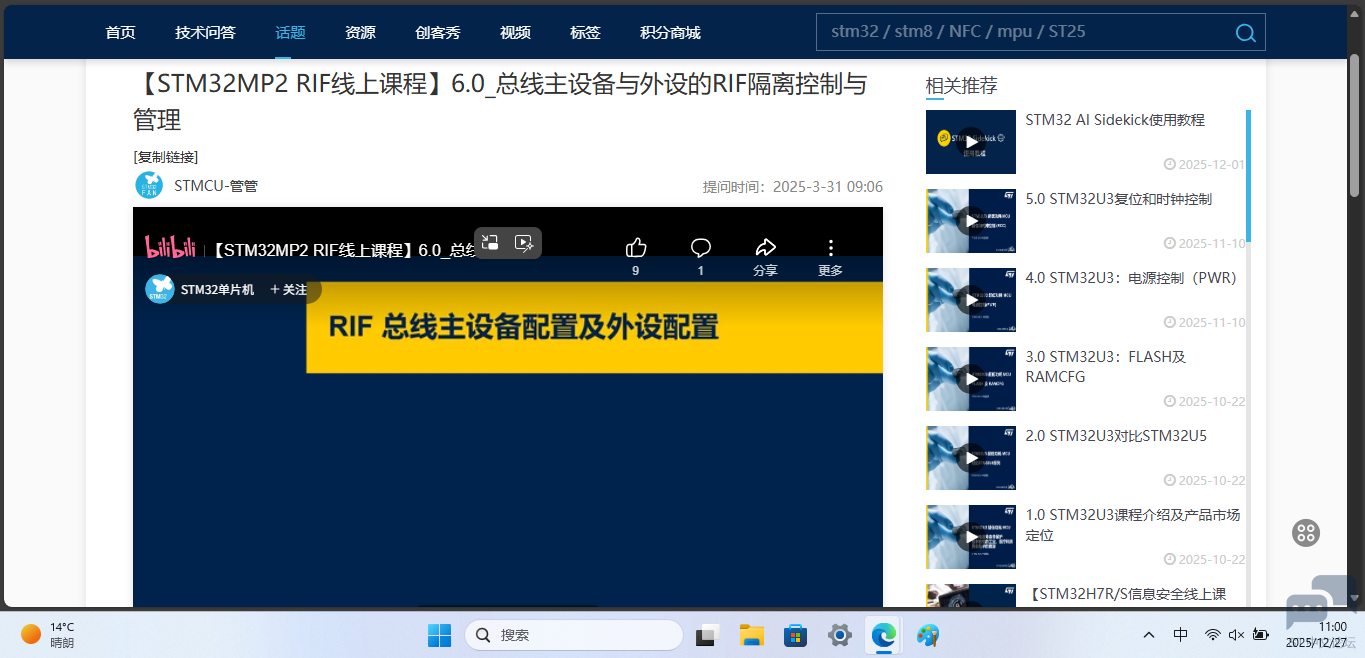Open the Settings gear in the taskbar
Image resolution: width=1365 pixels, height=658 pixels.
coord(840,635)
